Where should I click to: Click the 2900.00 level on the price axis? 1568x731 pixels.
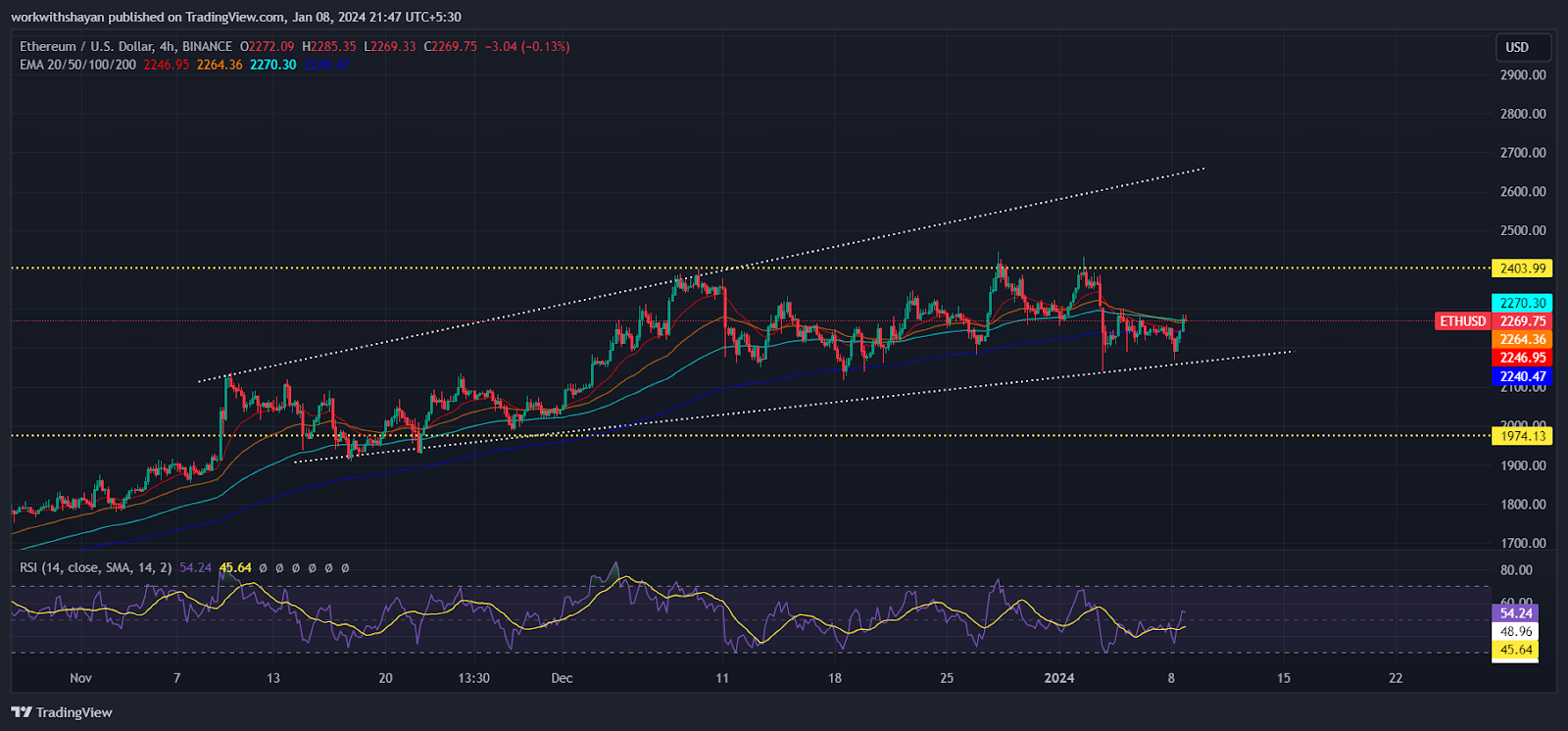[1522, 75]
